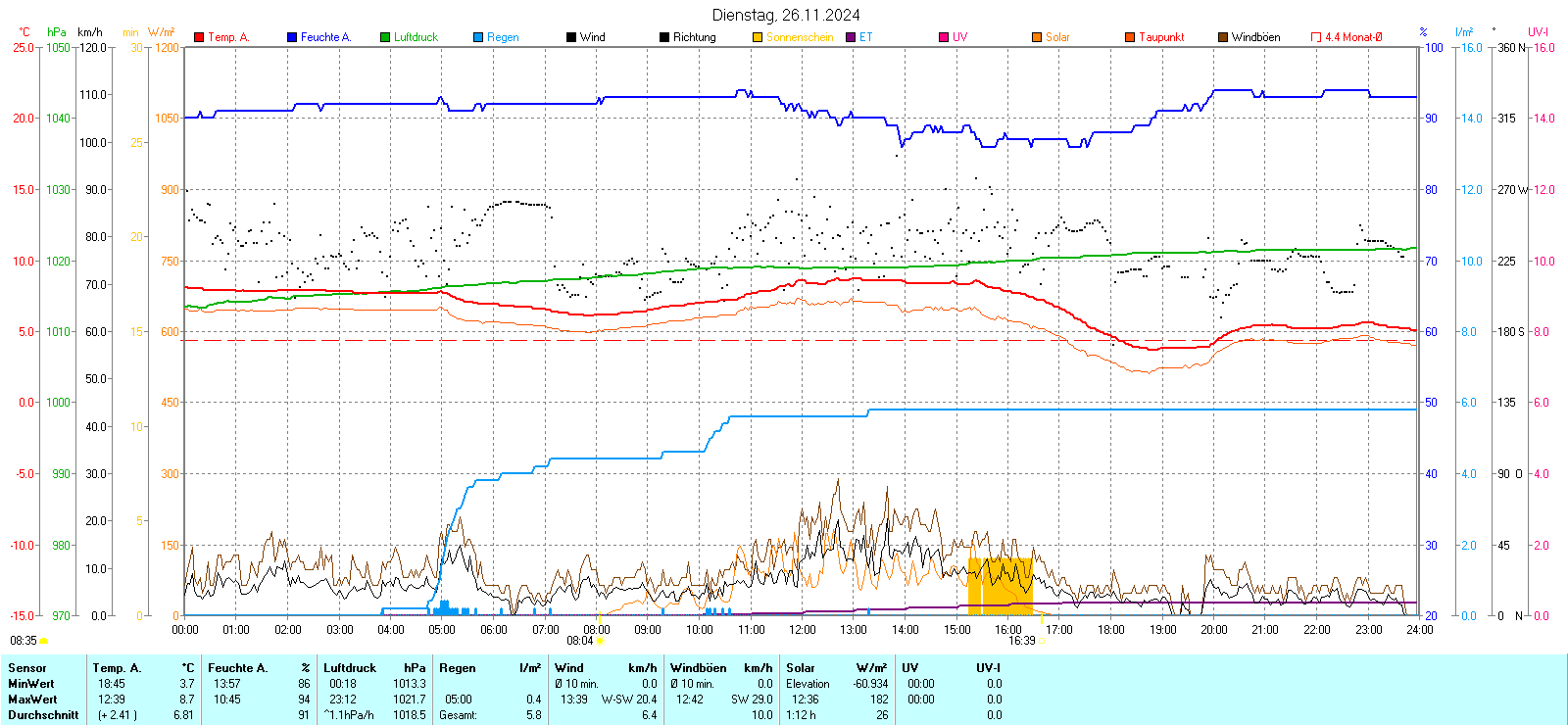Toggle the 4.4 Monat-Ø hollow legend box
This screenshot has width=1568, height=725.
point(1316,37)
